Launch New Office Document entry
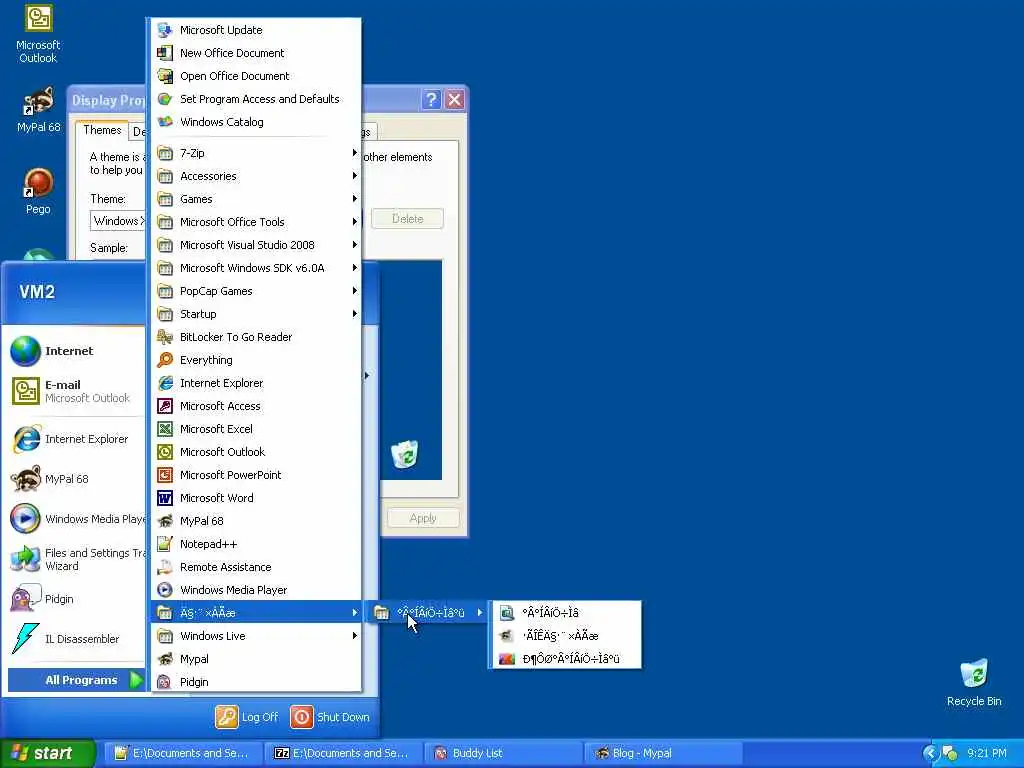Viewport: 1024px width, 768px height. tap(256, 53)
